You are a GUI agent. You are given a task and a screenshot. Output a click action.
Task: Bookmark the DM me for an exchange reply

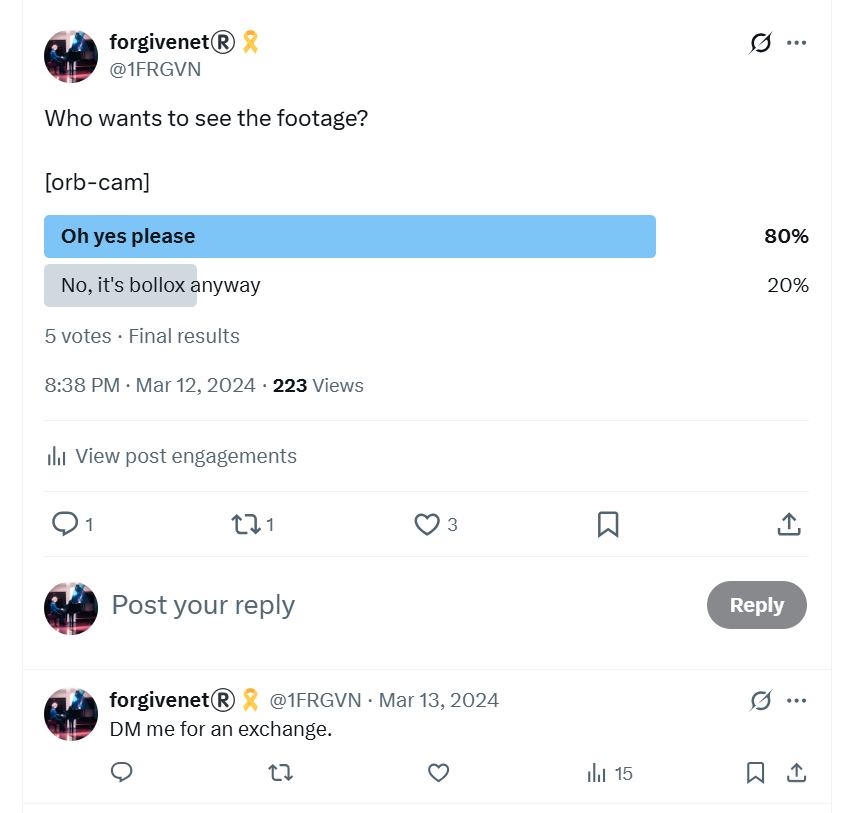click(x=755, y=773)
